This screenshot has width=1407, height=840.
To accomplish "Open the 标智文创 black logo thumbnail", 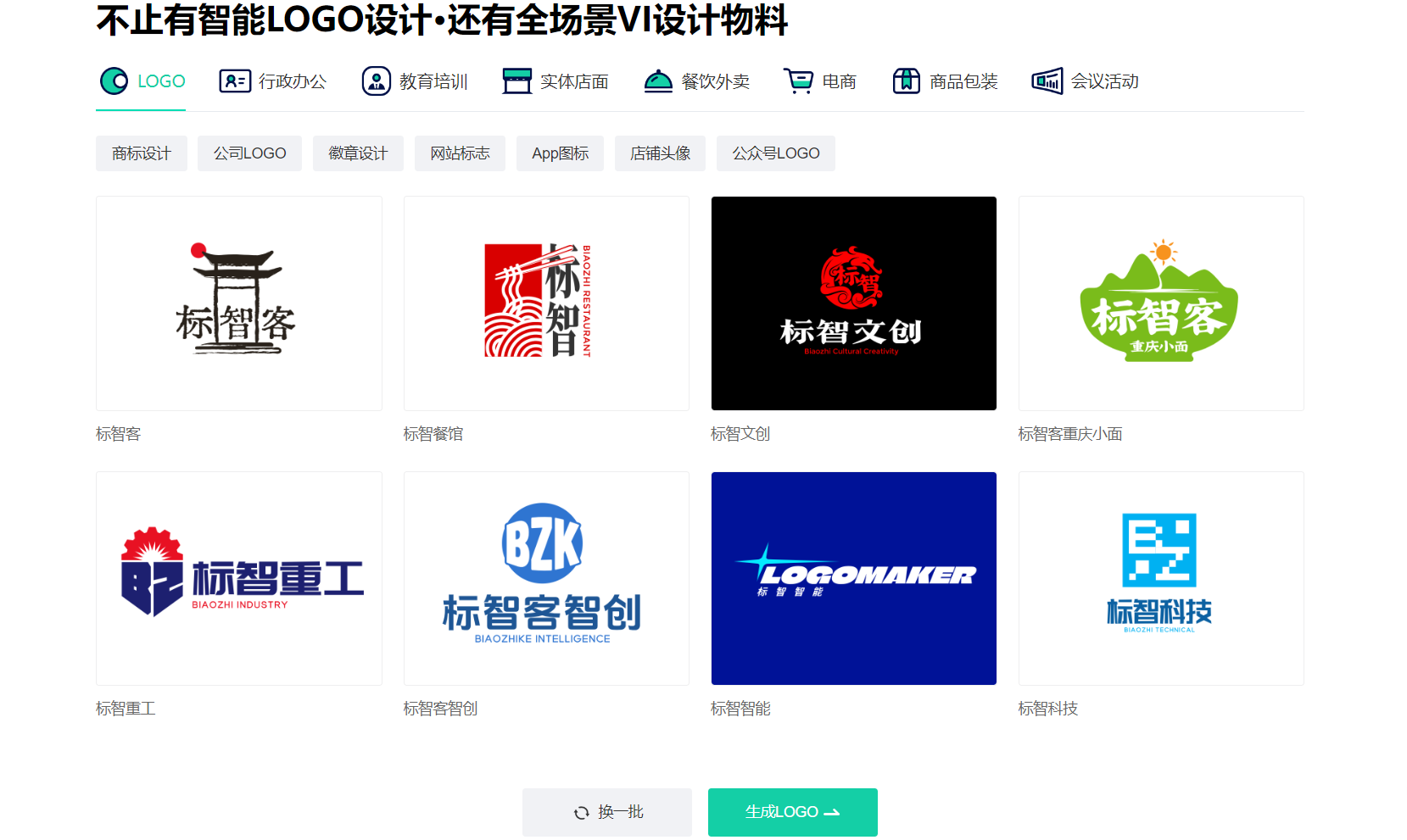I will (x=853, y=303).
